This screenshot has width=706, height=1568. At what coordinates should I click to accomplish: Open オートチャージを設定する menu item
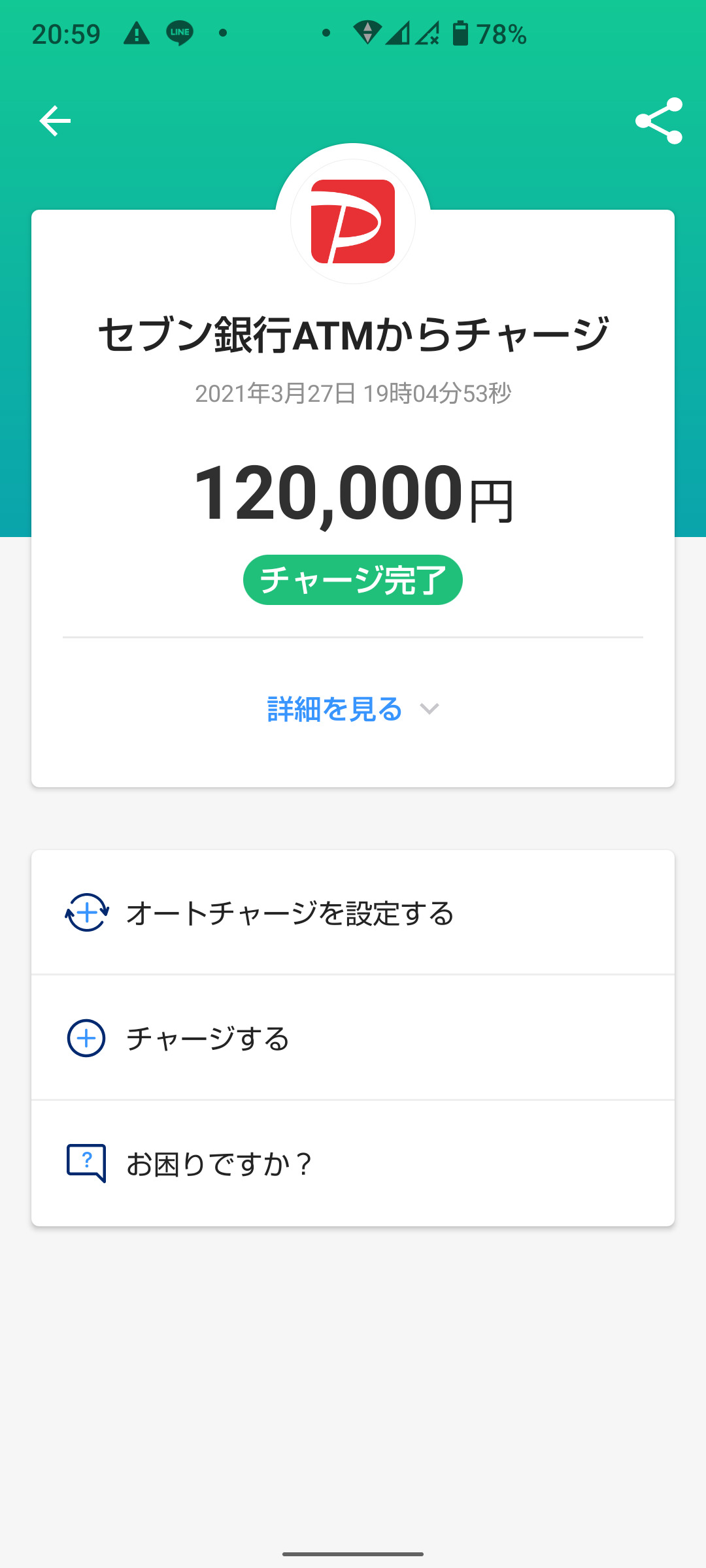click(x=290, y=913)
